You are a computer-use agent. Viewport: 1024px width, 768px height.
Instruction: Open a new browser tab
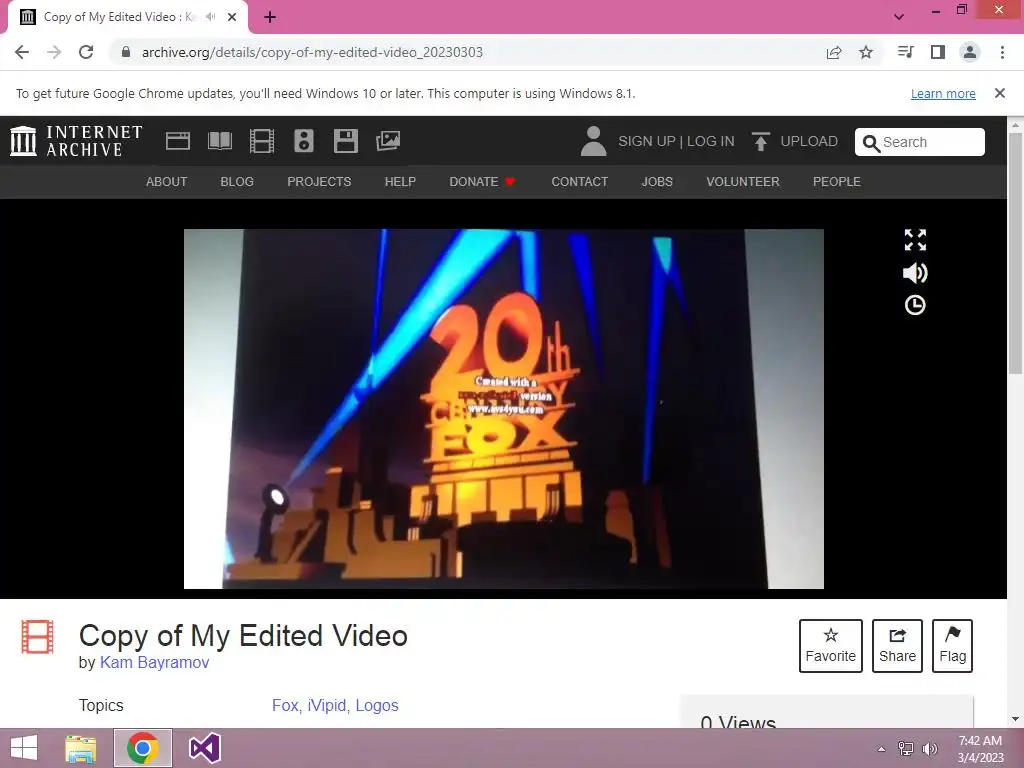pos(270,17)
